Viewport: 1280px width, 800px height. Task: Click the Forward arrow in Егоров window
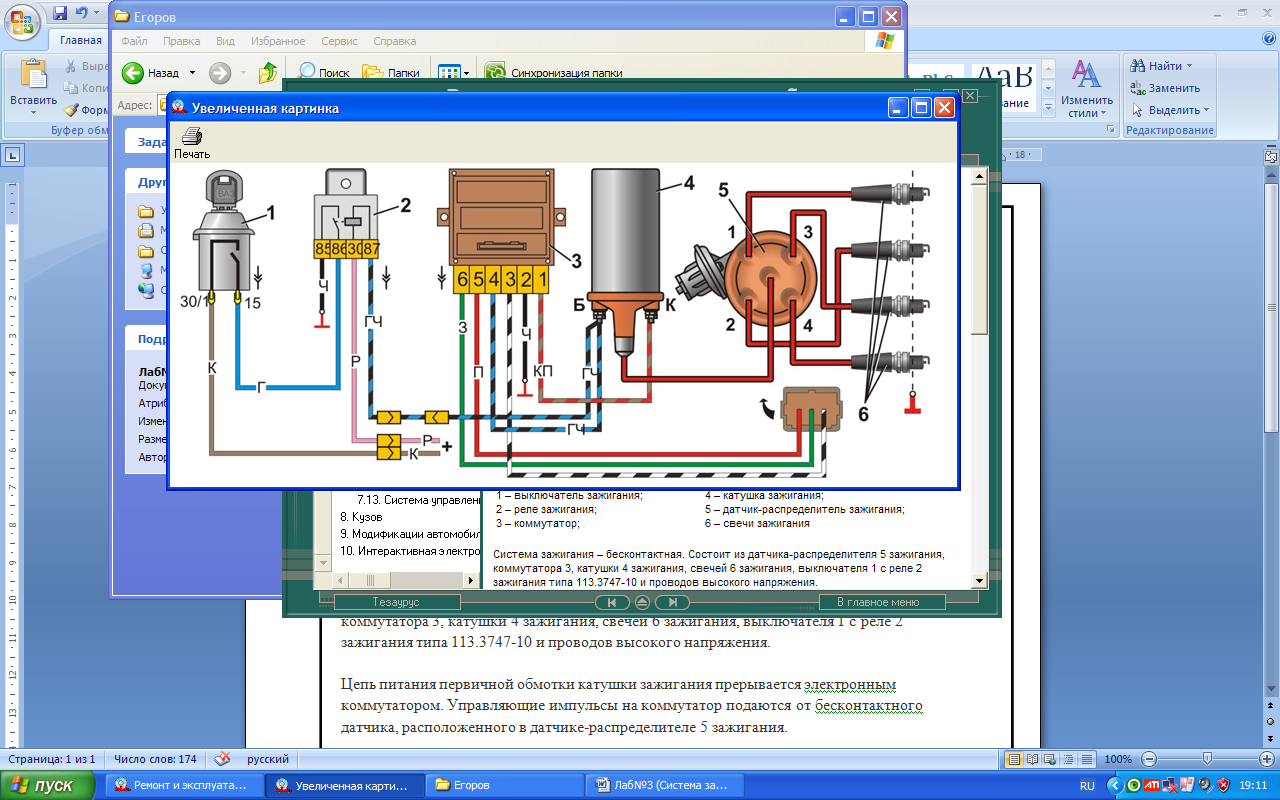pyautogui.click(x=220, y=73)
